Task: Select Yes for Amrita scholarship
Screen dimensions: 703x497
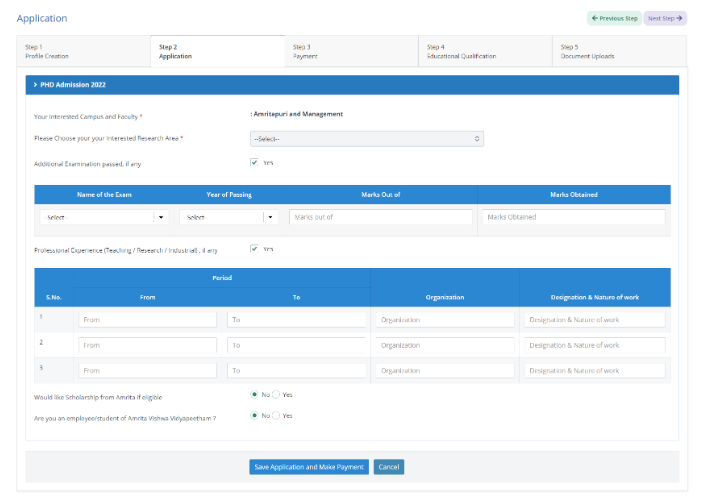Action: 277,395
